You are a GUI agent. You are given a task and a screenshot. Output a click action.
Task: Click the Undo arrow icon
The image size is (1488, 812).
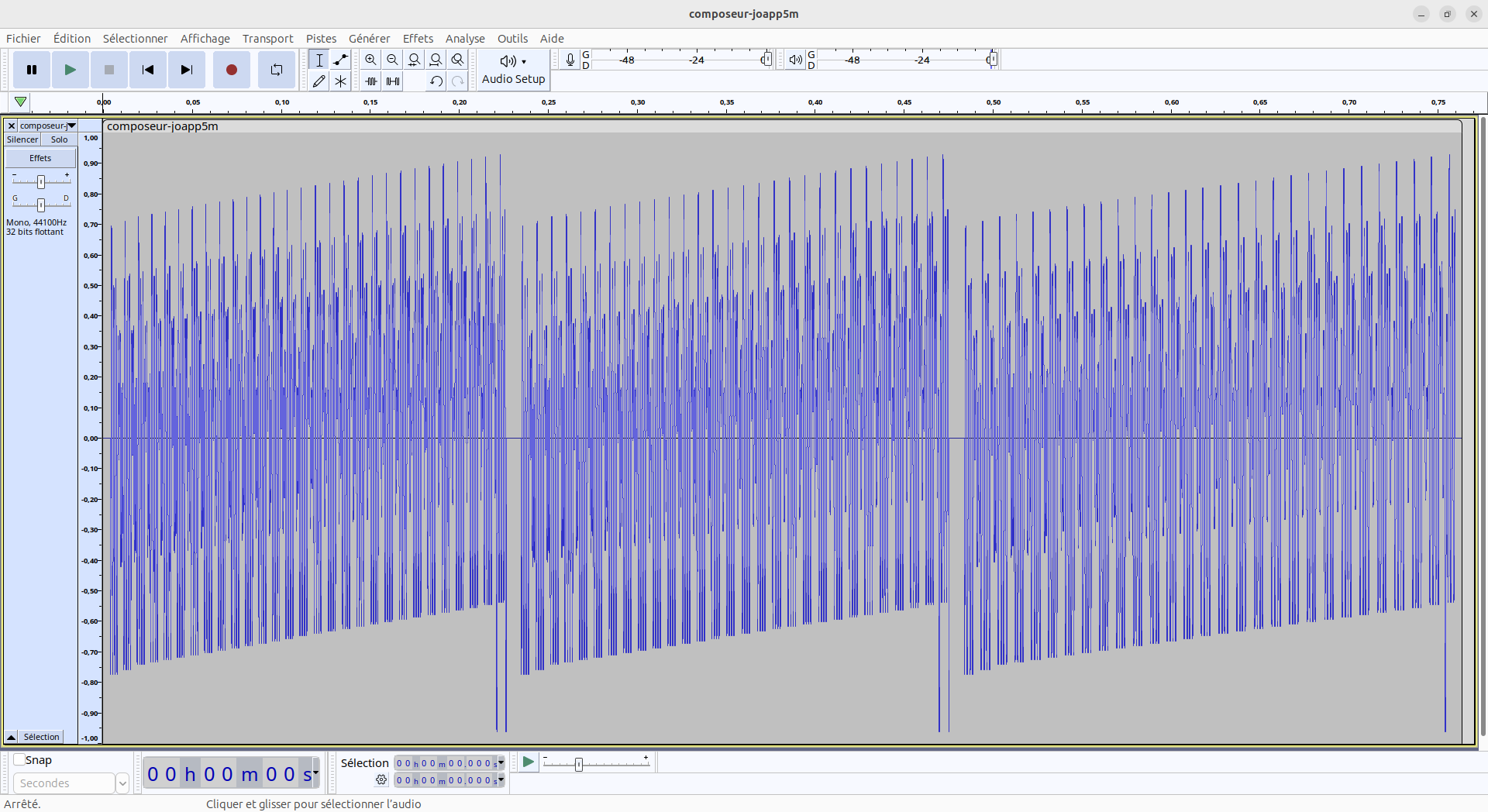pos(436,81)
